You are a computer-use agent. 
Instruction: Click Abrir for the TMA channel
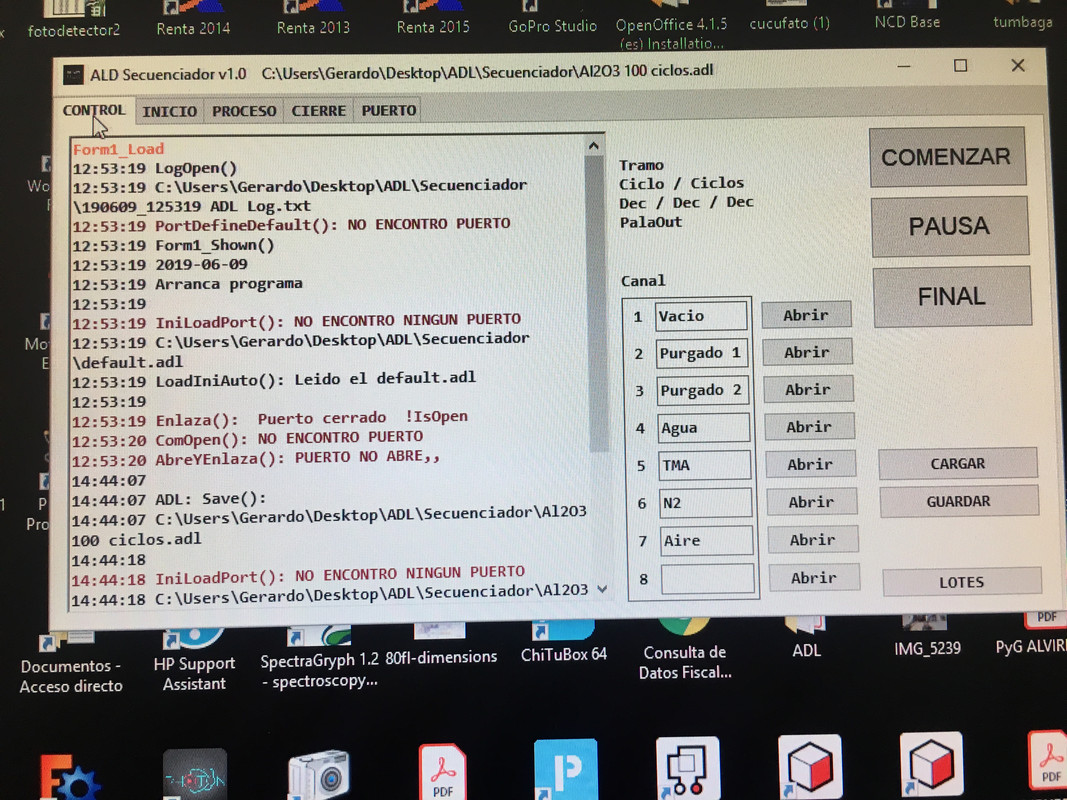coord(810,464)
